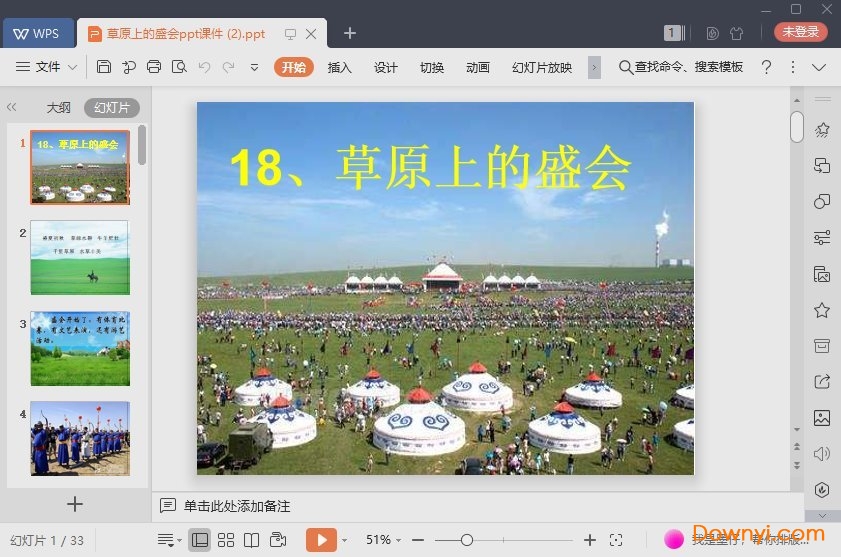
Task: Expand slideshow play options arrow
Action: 344,540
